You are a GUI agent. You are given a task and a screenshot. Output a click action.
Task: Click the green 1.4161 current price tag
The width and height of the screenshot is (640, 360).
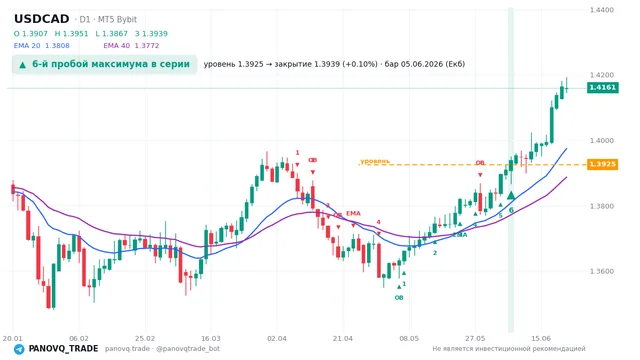(602, 87)
